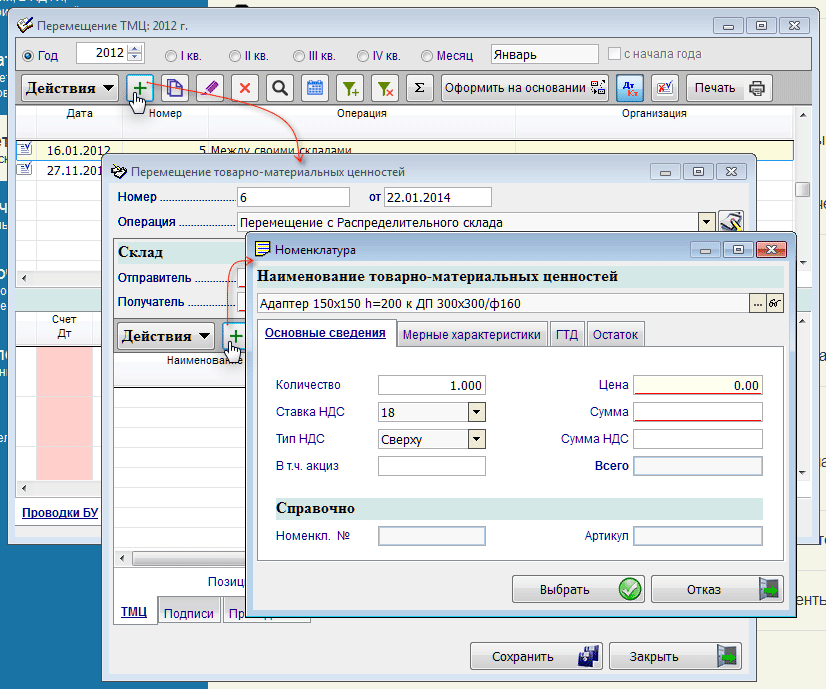Click document status icon in 16.01.2012 row
The image size is (826, 689).
coord(25,150)
